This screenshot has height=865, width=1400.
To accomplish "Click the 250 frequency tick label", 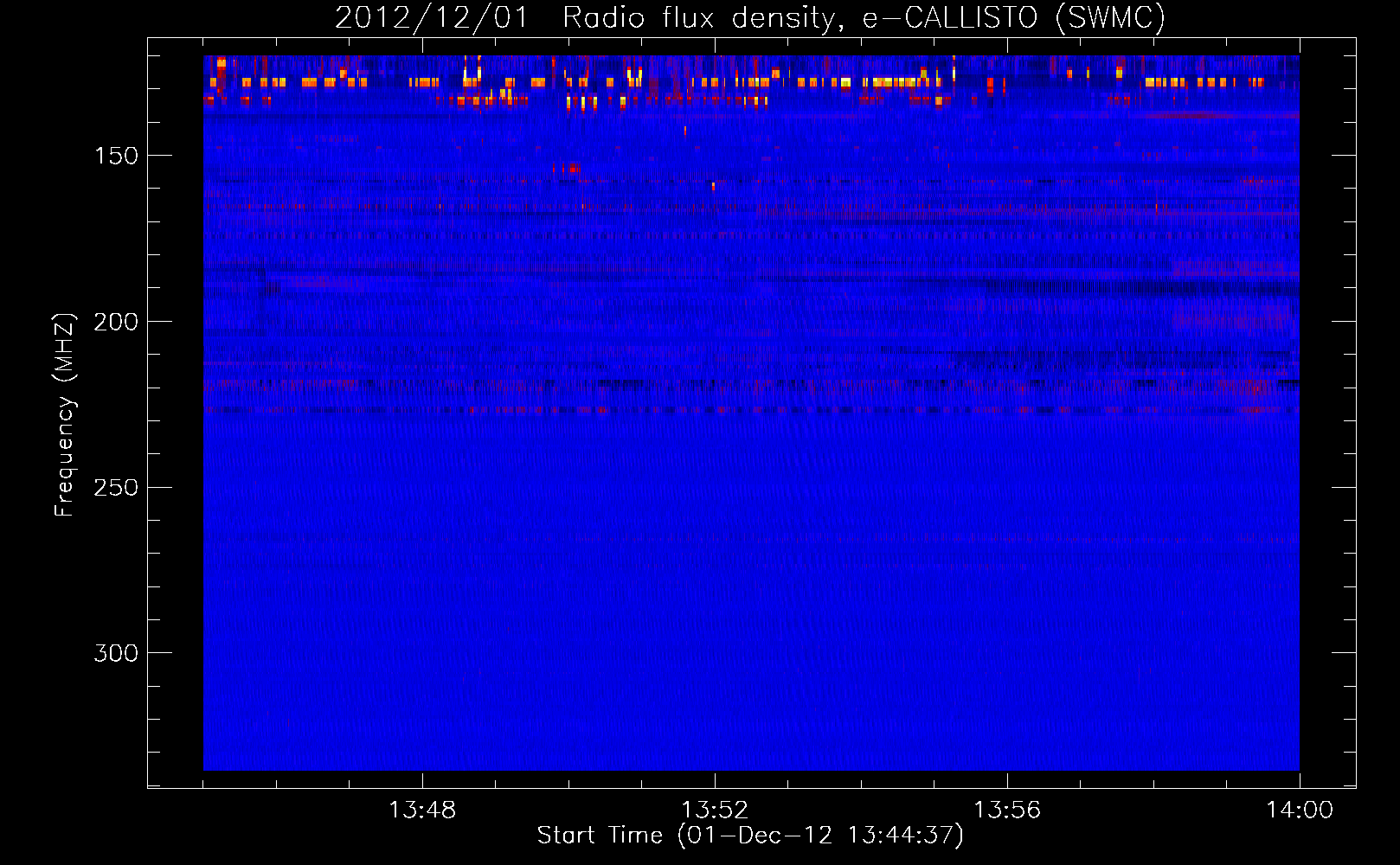I will pyautogui.click(x=116, y=487).
